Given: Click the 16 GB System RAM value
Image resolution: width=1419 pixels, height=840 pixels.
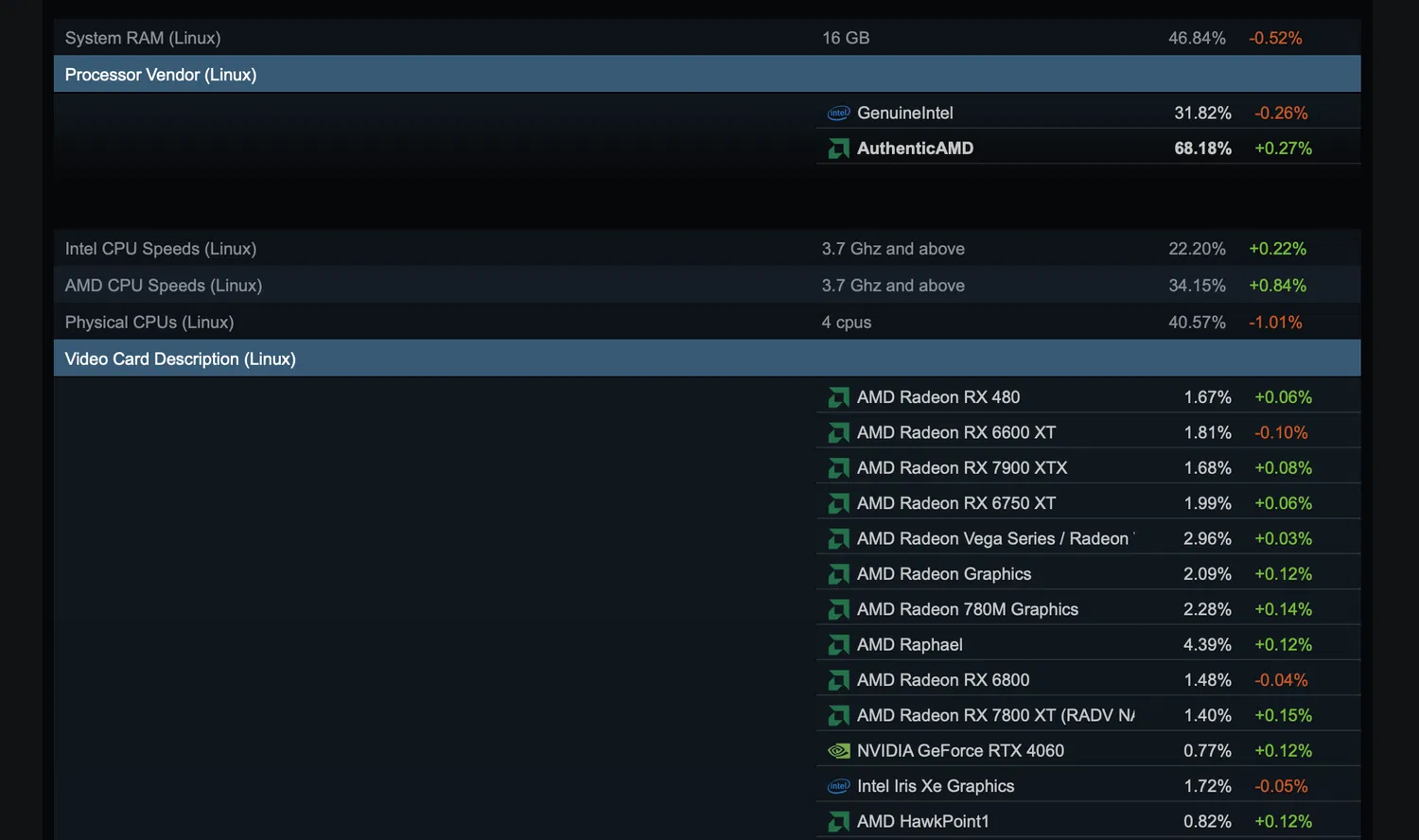Looking at the screenshot, I should [x=846, y=38].
